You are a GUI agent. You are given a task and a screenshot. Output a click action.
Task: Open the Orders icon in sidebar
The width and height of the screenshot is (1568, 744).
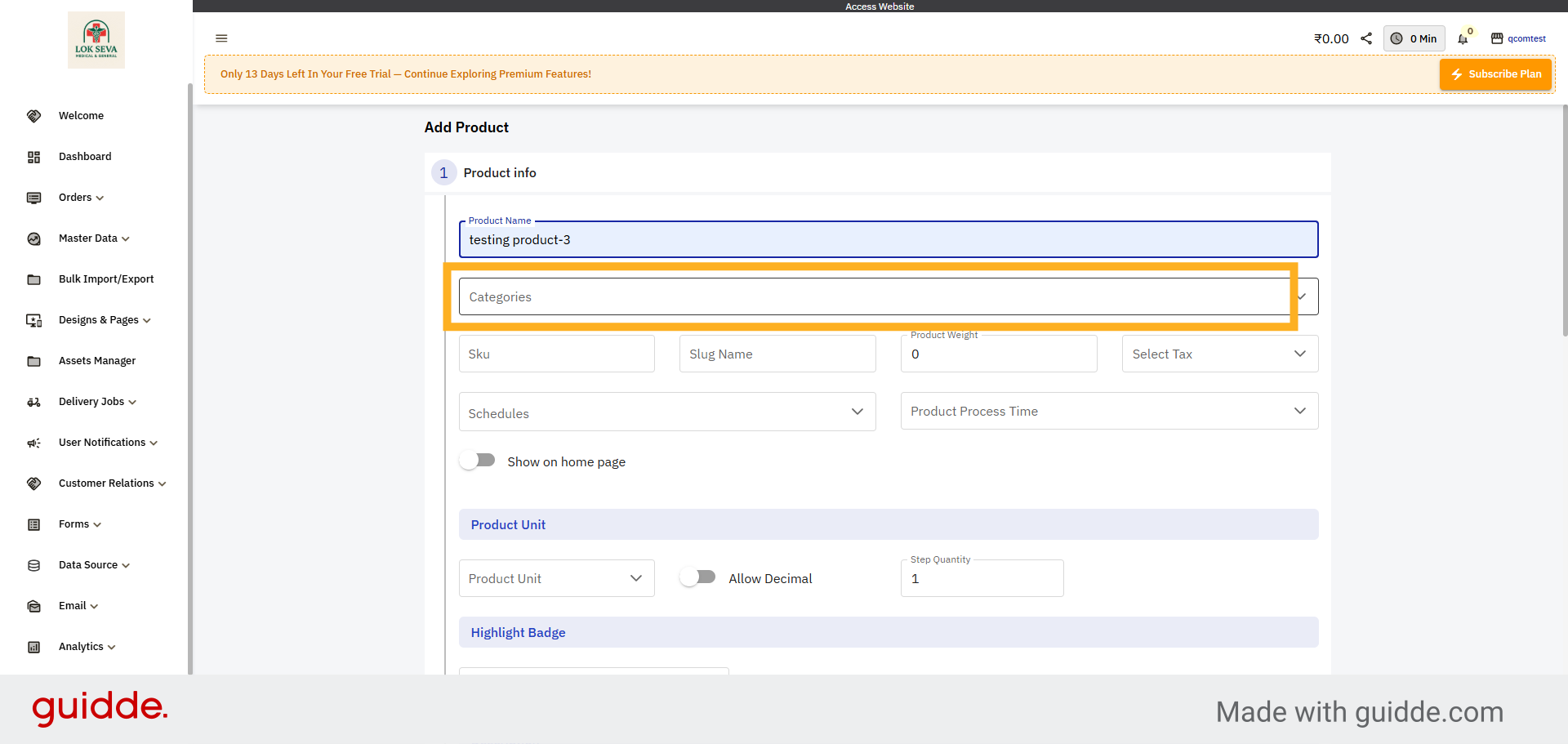coord(33,198)
